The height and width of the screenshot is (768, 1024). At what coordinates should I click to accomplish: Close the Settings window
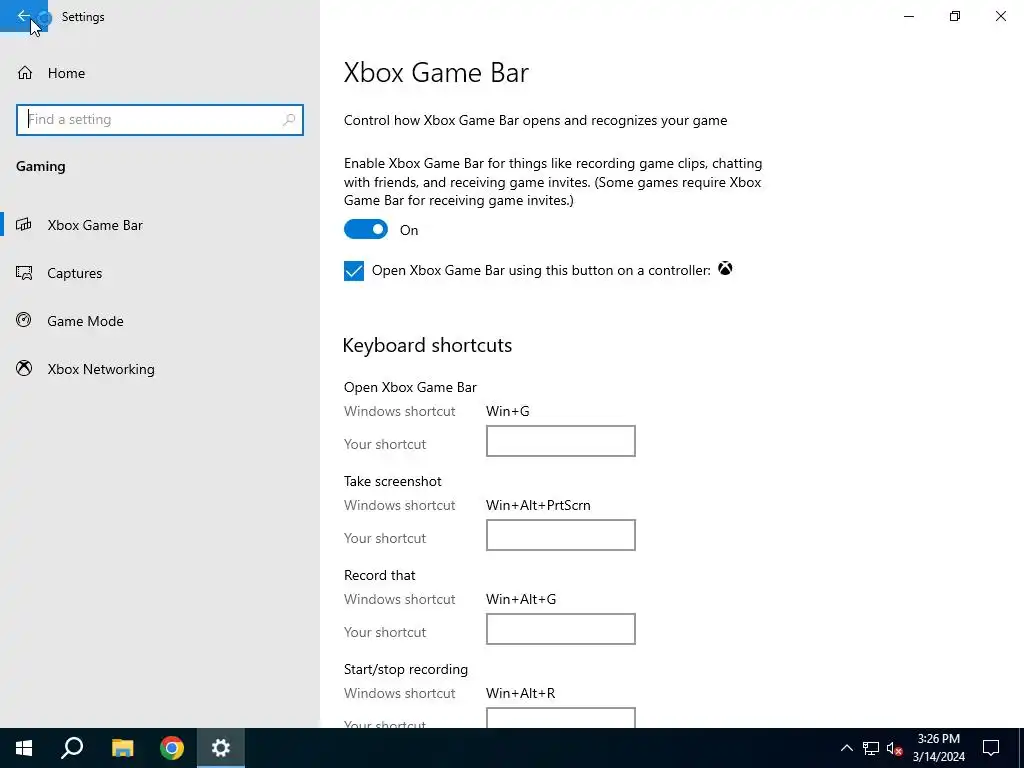click(x=1000, y=16)
